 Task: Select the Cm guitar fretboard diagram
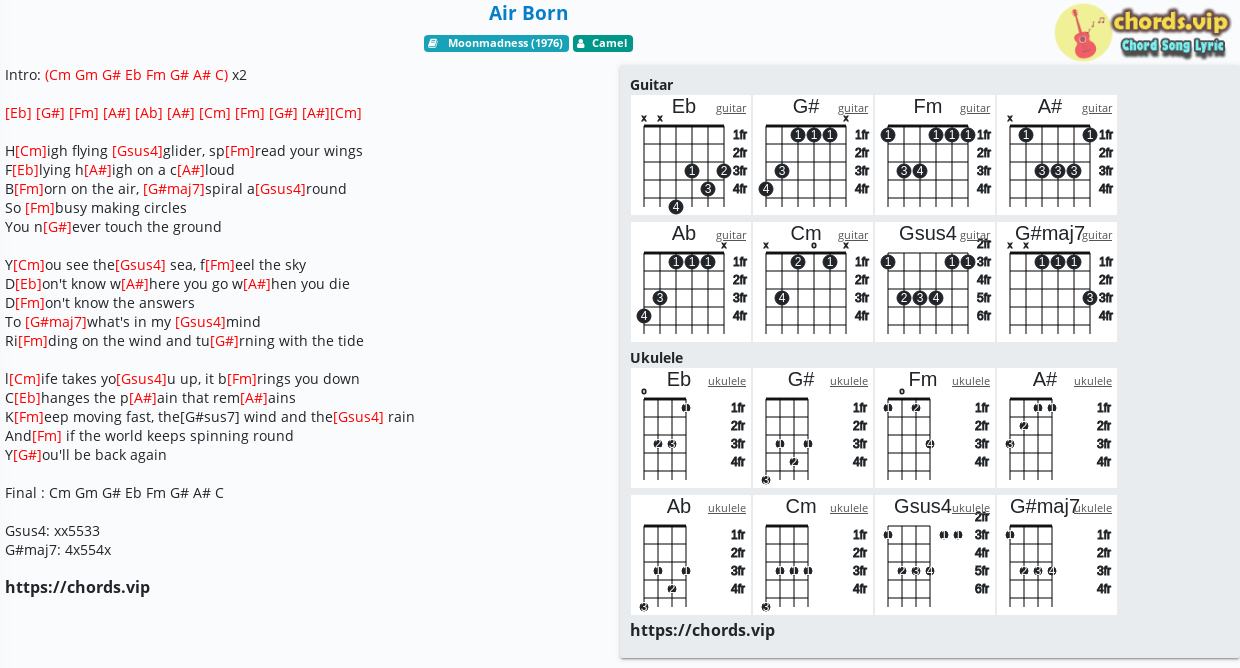click(x=813, y=282)
